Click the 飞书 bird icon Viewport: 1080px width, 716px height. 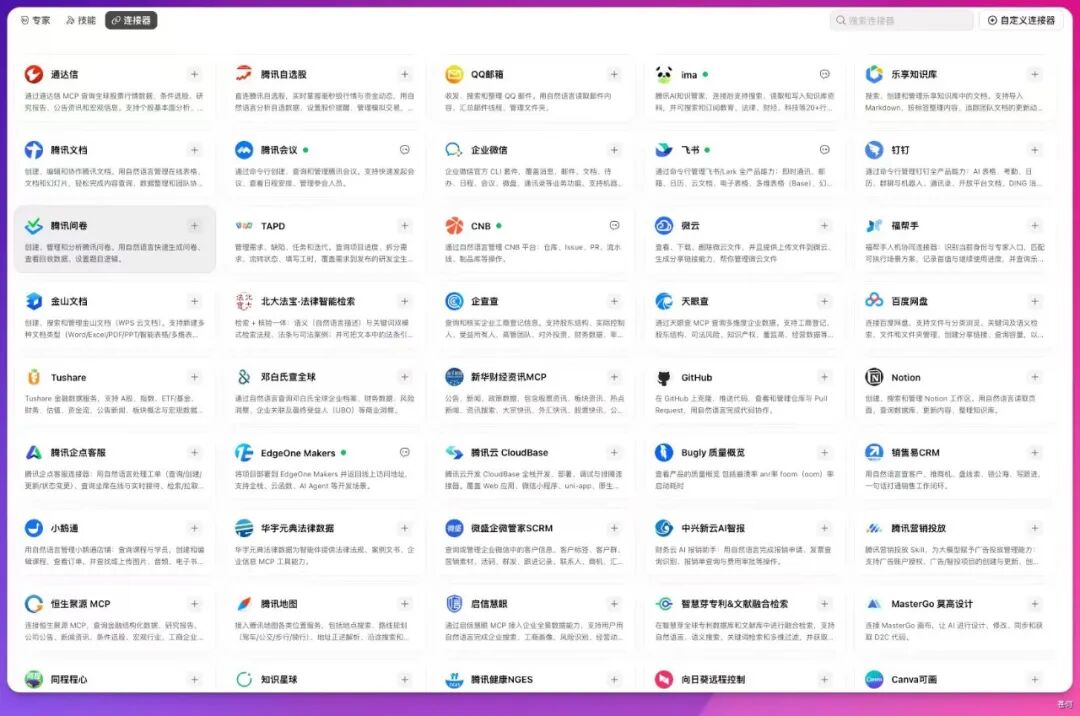coord(664,149)
